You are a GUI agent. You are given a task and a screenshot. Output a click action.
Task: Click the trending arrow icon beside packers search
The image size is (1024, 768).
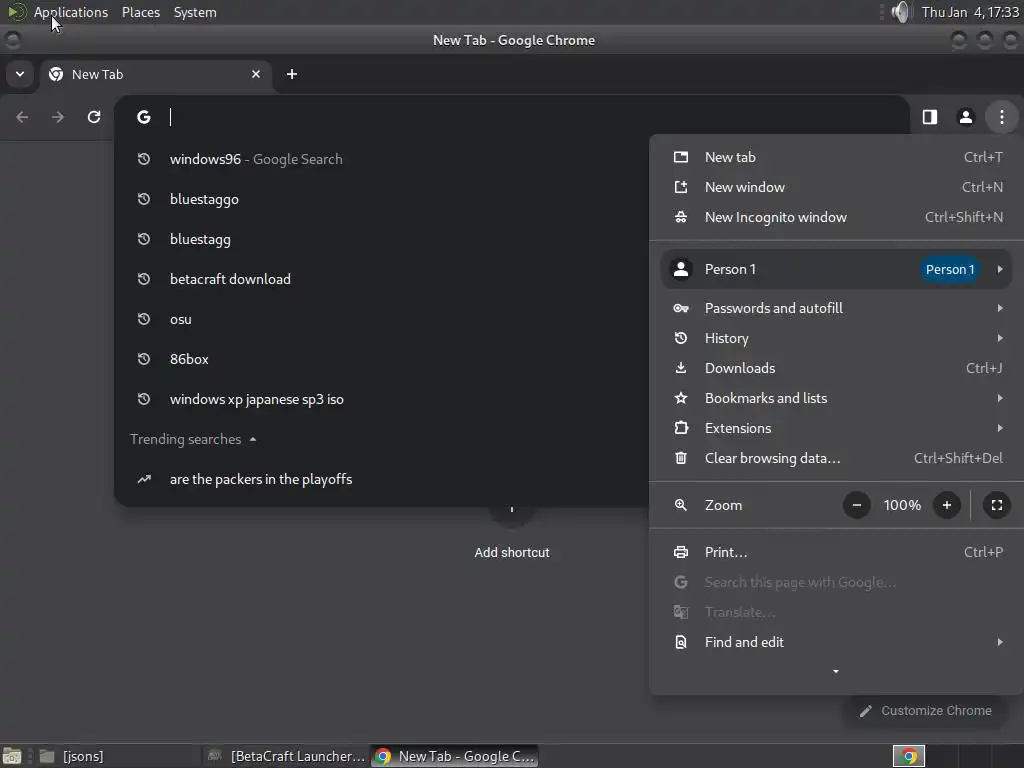(144, 479)
